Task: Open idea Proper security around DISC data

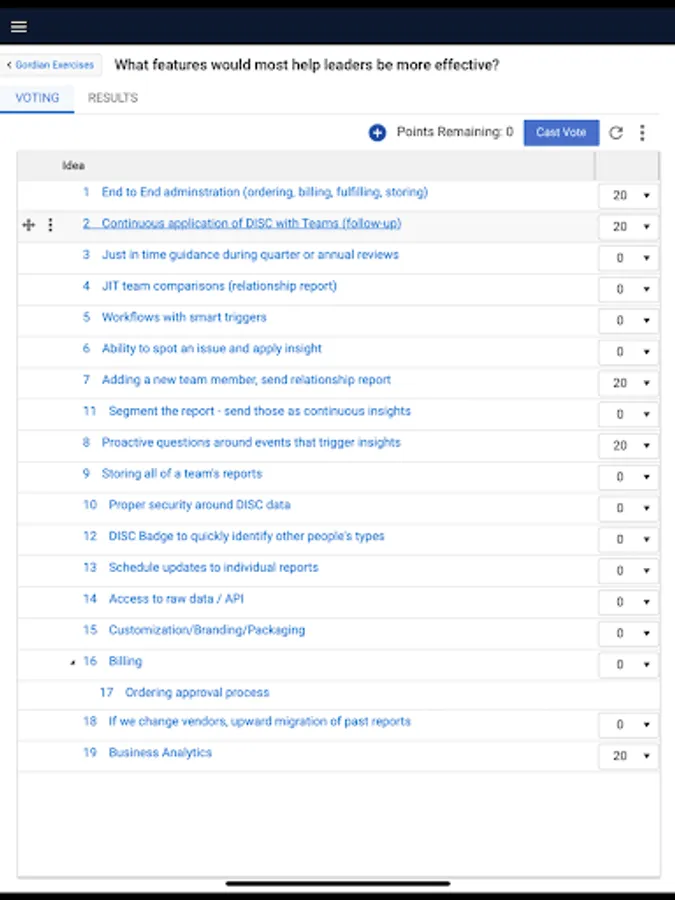Action: pos(200,505)
